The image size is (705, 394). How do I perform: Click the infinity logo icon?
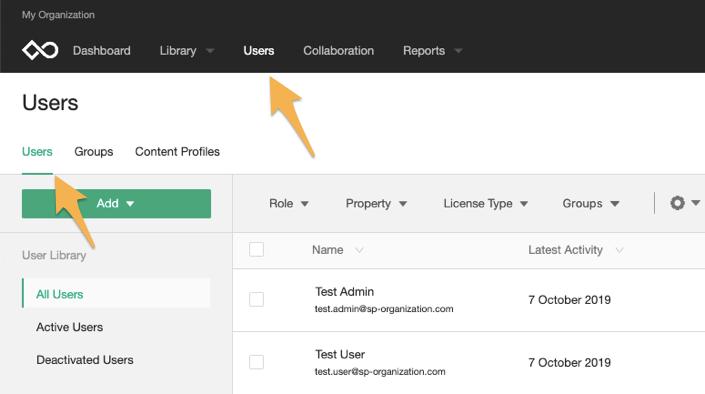point(40,50)
